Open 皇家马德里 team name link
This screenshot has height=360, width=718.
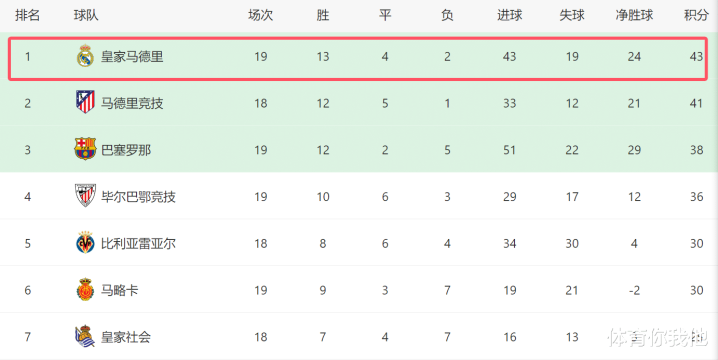pos(132,57)
